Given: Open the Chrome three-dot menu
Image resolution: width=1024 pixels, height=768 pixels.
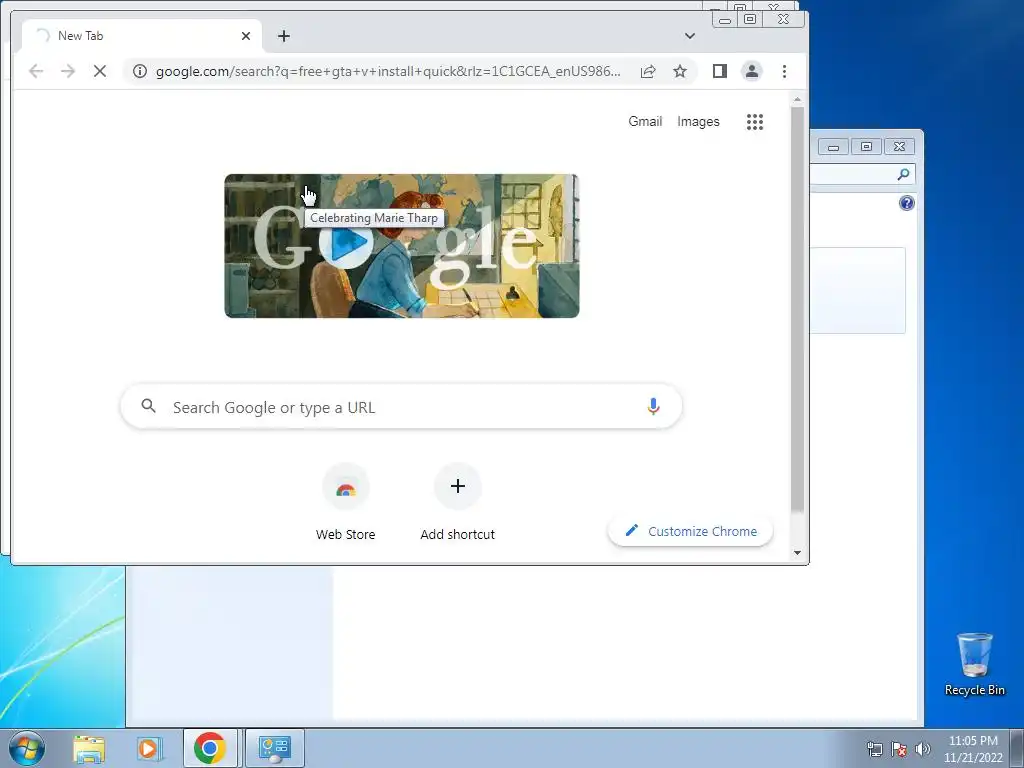Looking at the screenshot, I should pos(784,71).
